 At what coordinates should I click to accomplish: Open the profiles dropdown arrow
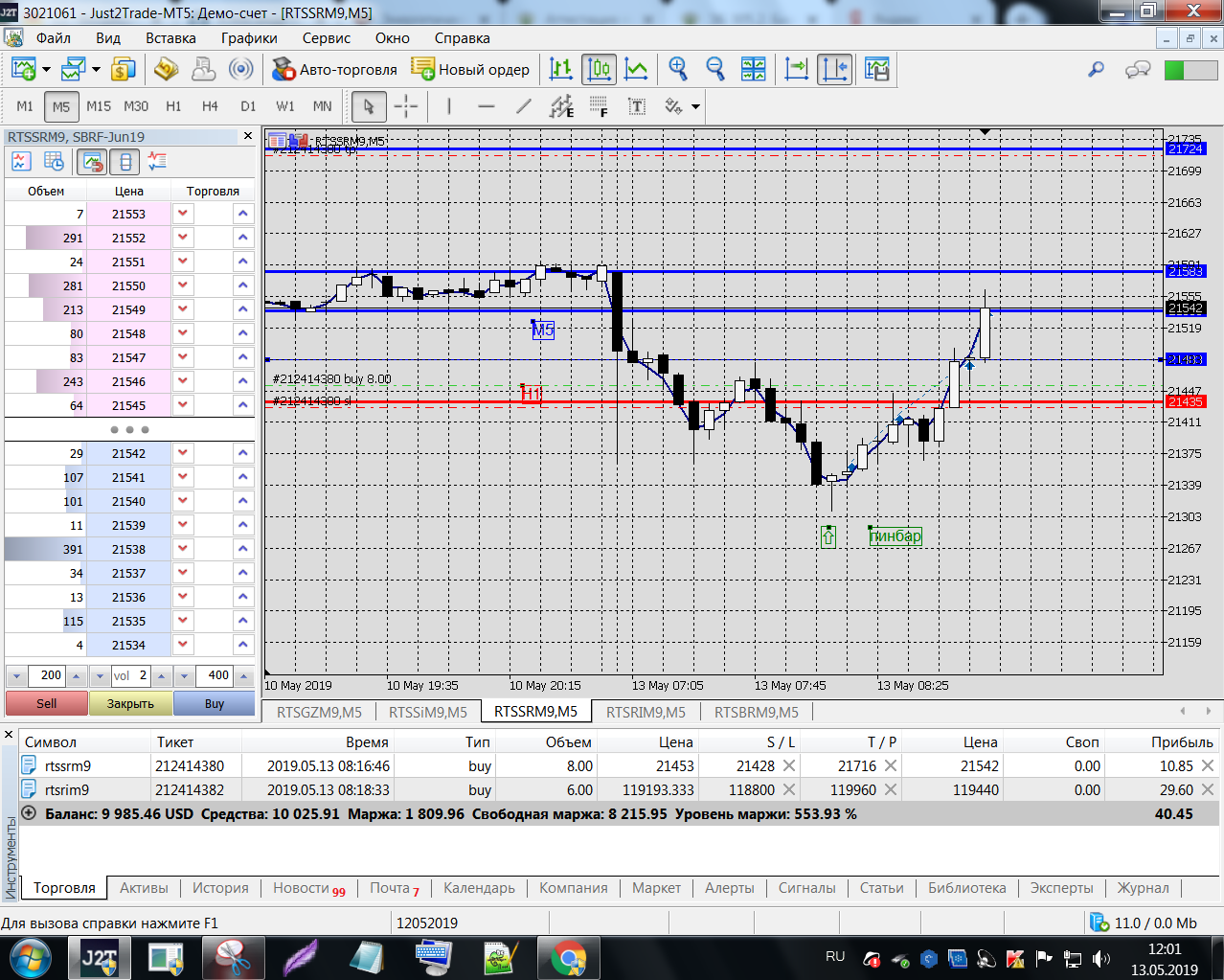[x=96, y=69]
